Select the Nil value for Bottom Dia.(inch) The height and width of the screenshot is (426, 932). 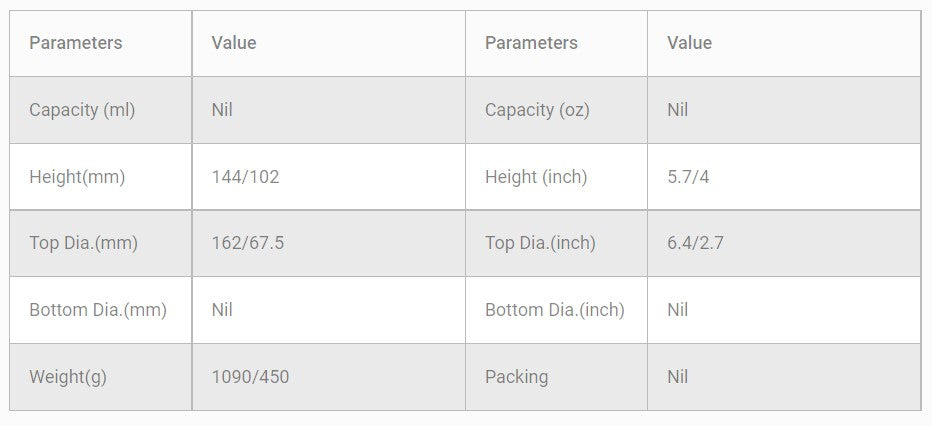pyautogui.click(x=678, y=310)
